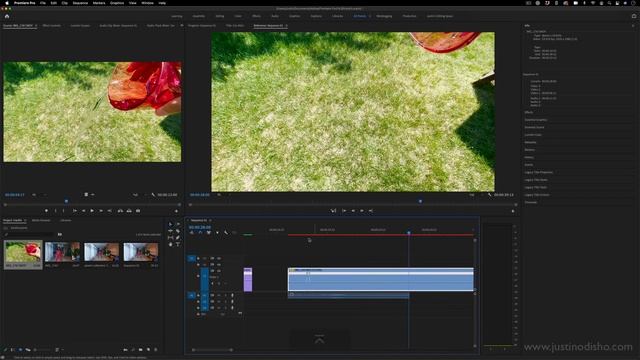The height and width of the screenshot is (360, 640).
Task: Click Play in the Source monitor
Action: coord(92,211)
